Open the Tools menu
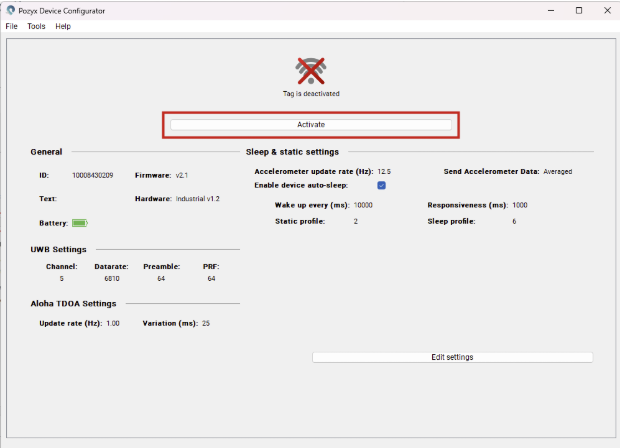620x448 pixels. click(36, 26)
